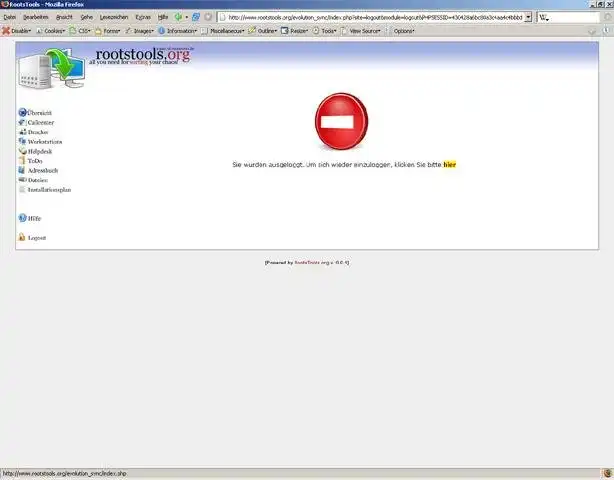Screen dimensions: 614x480
Task: Open the Miscellaneous dropdown in developer toolbar
Action: tap(223, 31)
